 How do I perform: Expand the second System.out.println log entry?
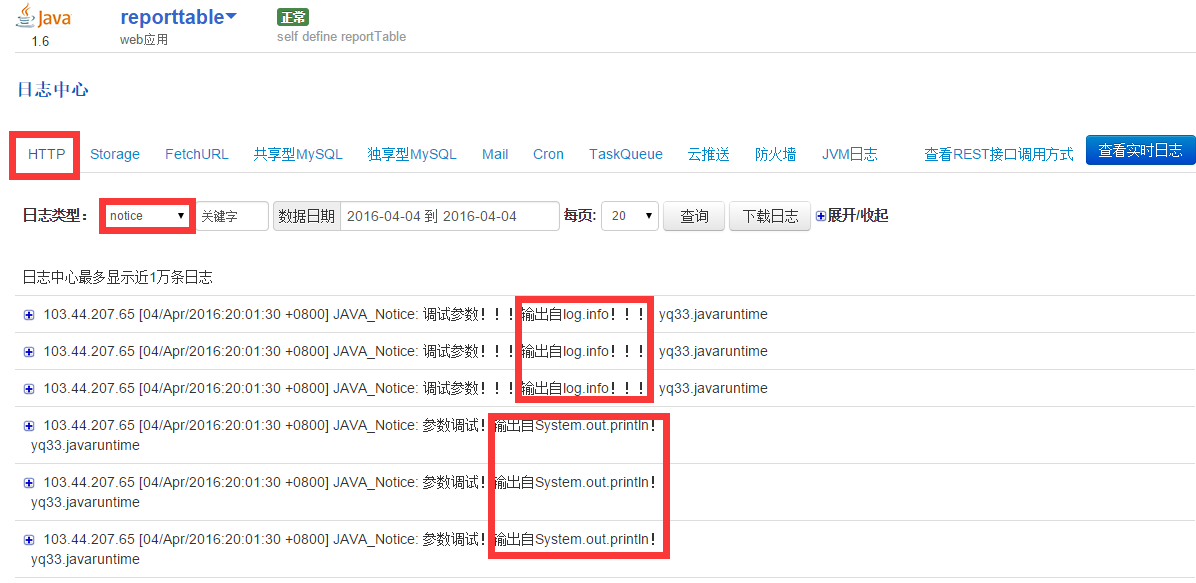tap(29, 483)
